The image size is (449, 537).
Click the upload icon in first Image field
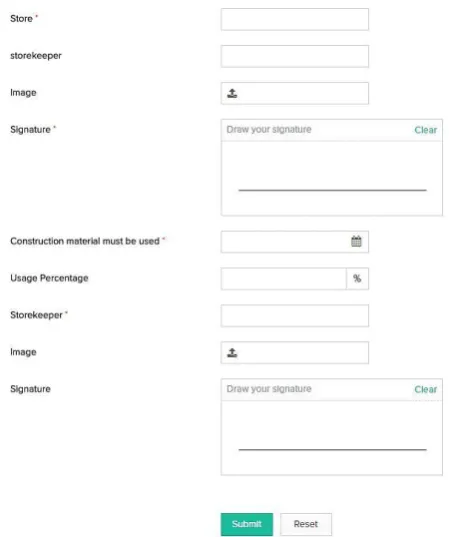click(x=232, y=93)
